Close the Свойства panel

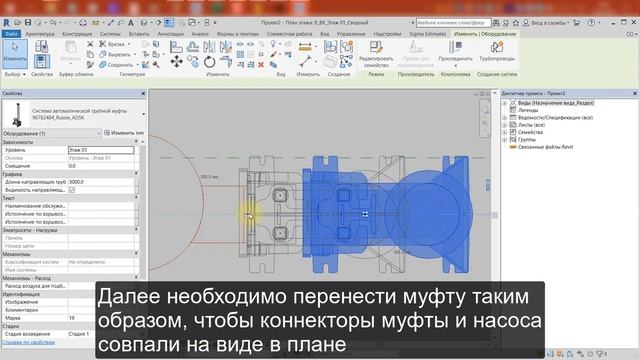point(143,93)
